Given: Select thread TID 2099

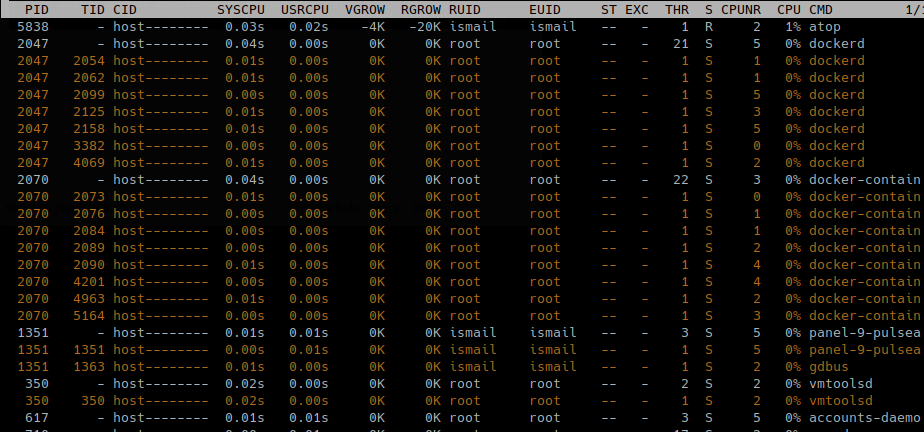Looking at the screenshot, I should (88, 95).
